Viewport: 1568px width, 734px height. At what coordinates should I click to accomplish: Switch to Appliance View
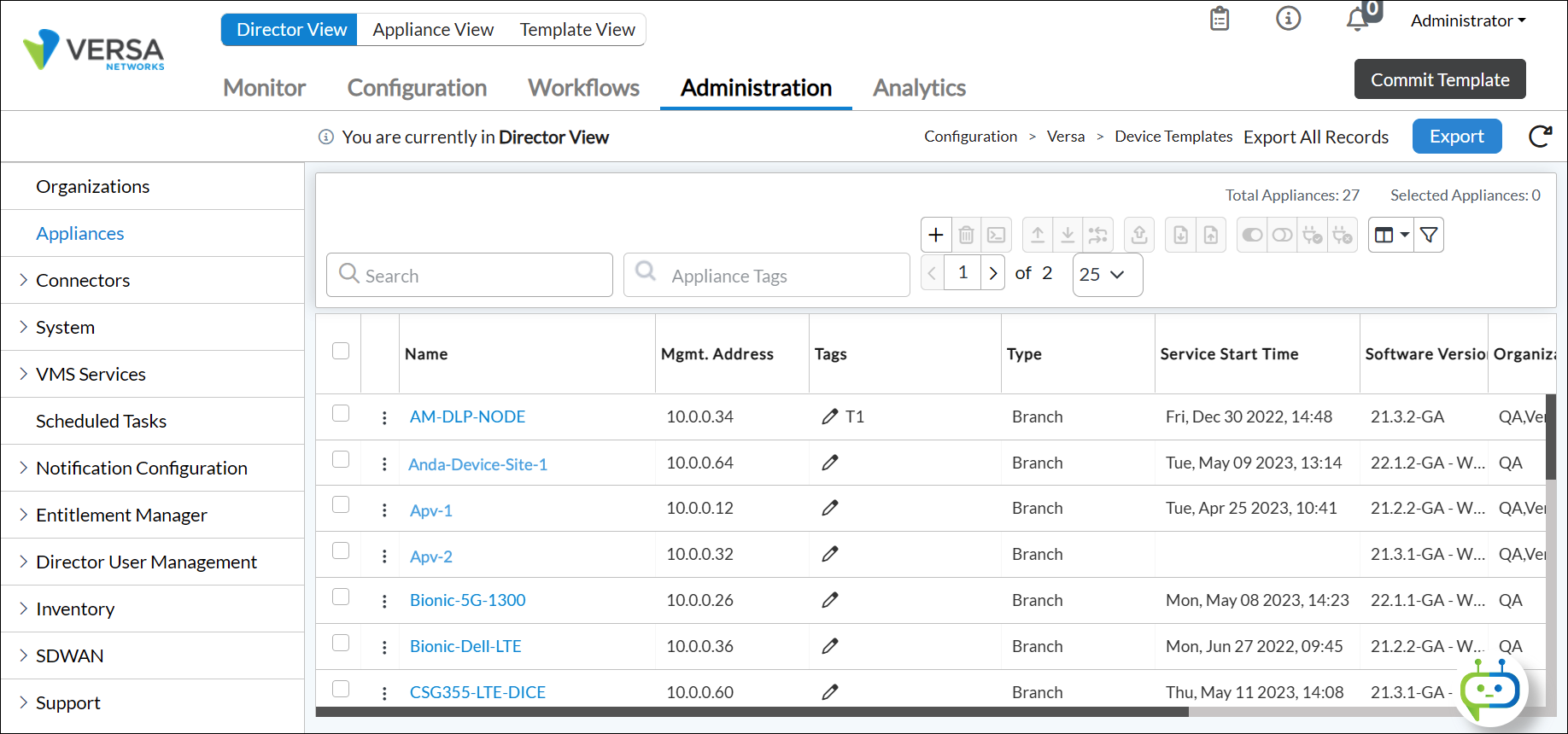[x=433, y=30]
